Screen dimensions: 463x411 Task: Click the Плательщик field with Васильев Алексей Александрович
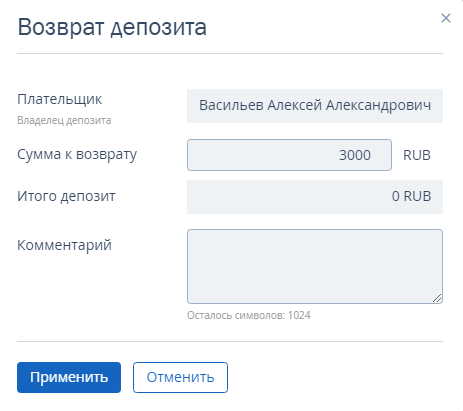[x=315, y=106]
